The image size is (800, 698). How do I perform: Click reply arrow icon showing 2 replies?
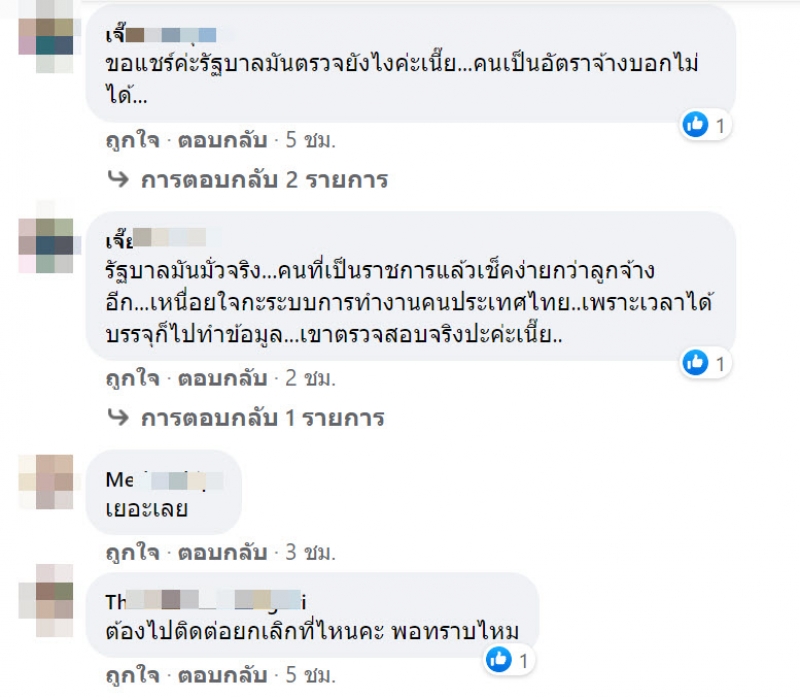[119, 180]
